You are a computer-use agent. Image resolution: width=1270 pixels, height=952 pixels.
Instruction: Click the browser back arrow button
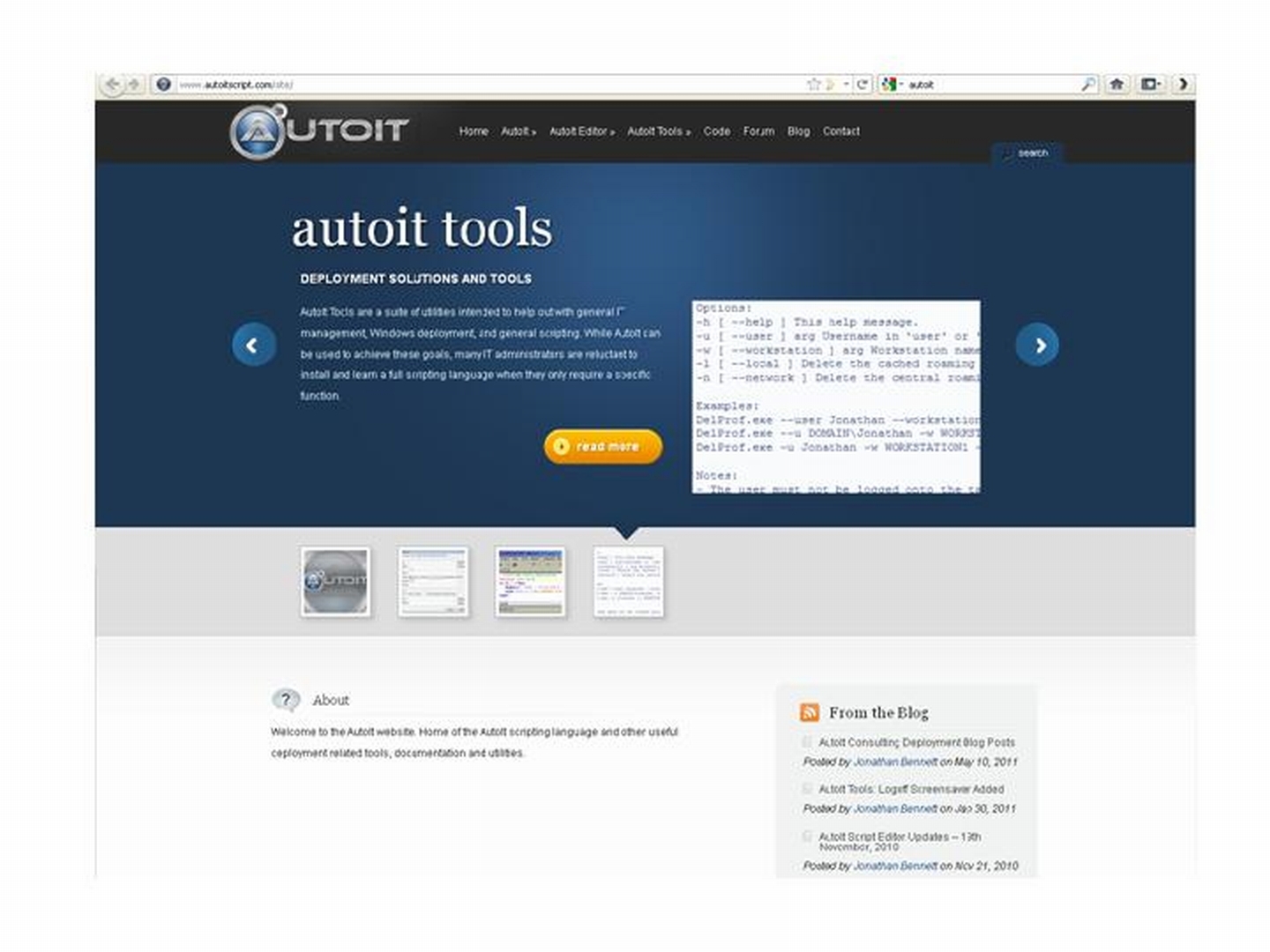[112, 85]
